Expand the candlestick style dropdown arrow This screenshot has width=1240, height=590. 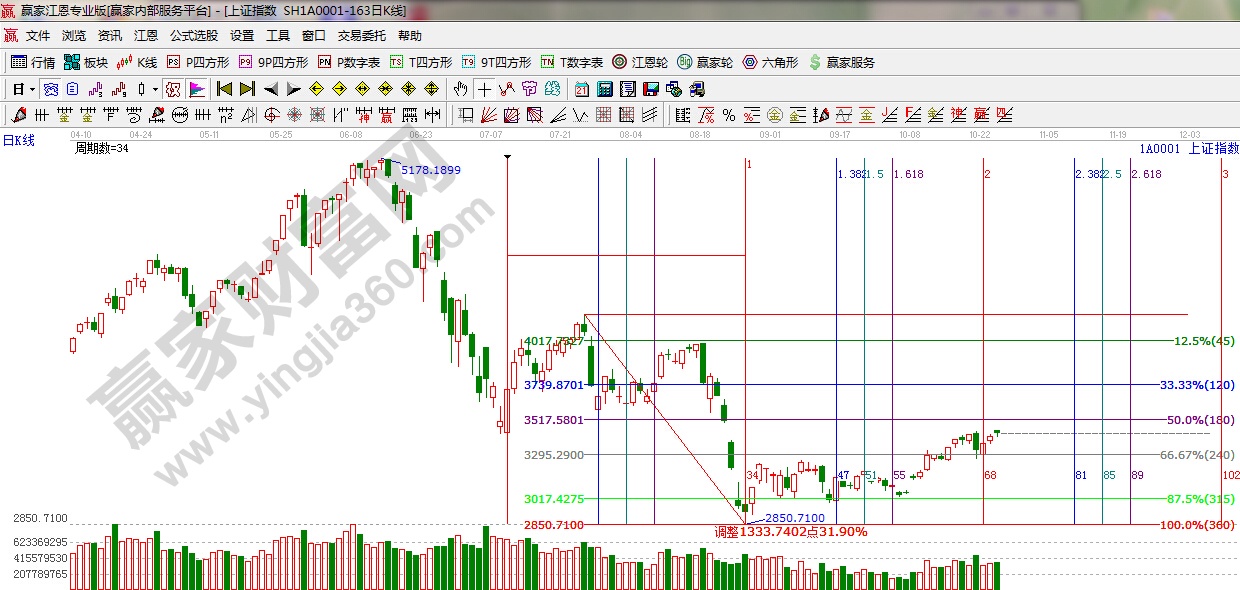[155, 89]
